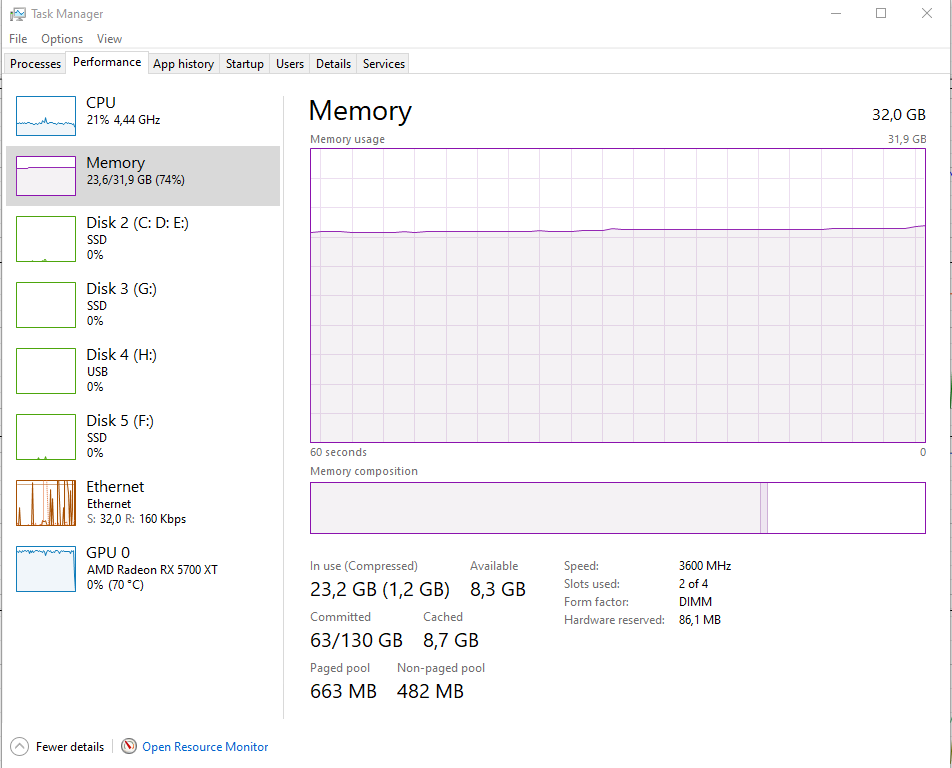Click the Open Resource Monitor link
The width and height of the screenshot is (952, 768).
click(205, 747)
